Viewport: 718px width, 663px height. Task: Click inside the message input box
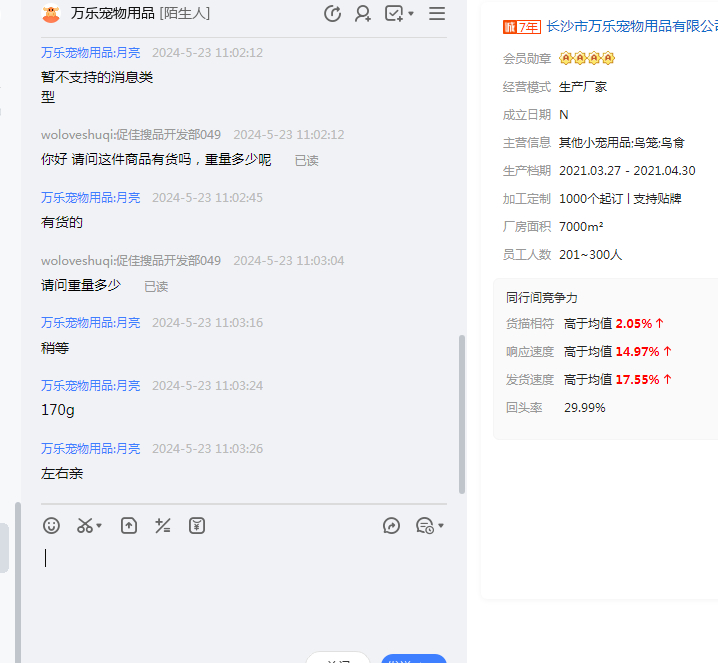click(240, 590)
